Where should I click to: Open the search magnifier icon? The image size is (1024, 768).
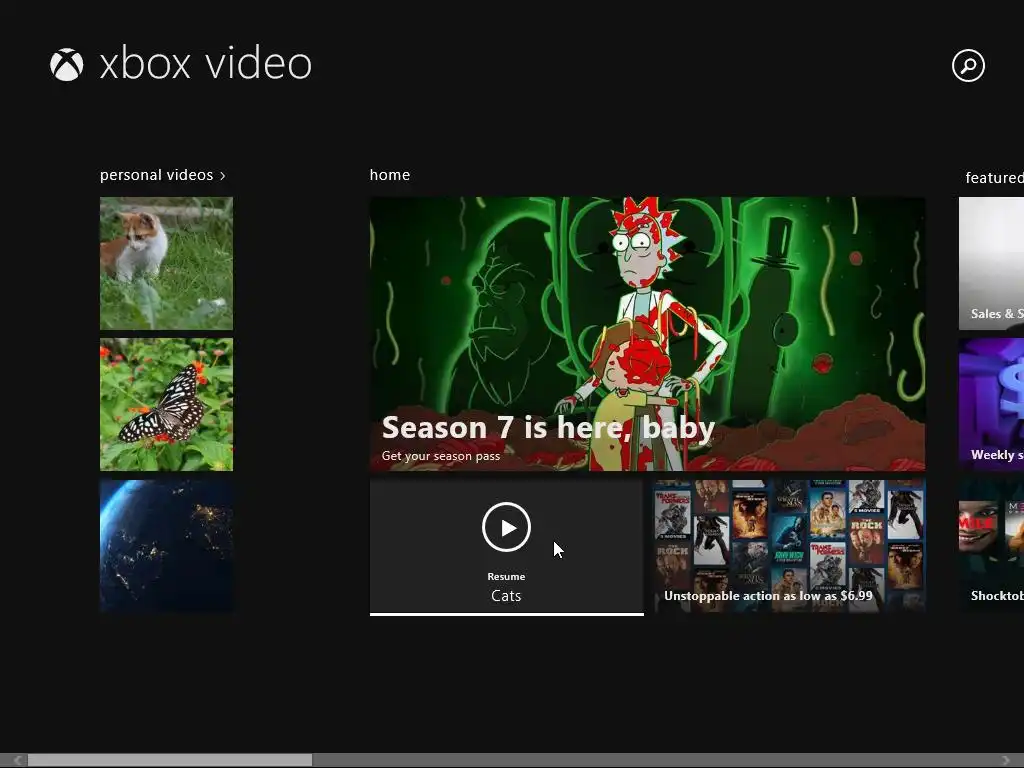[x=968, y=65]
